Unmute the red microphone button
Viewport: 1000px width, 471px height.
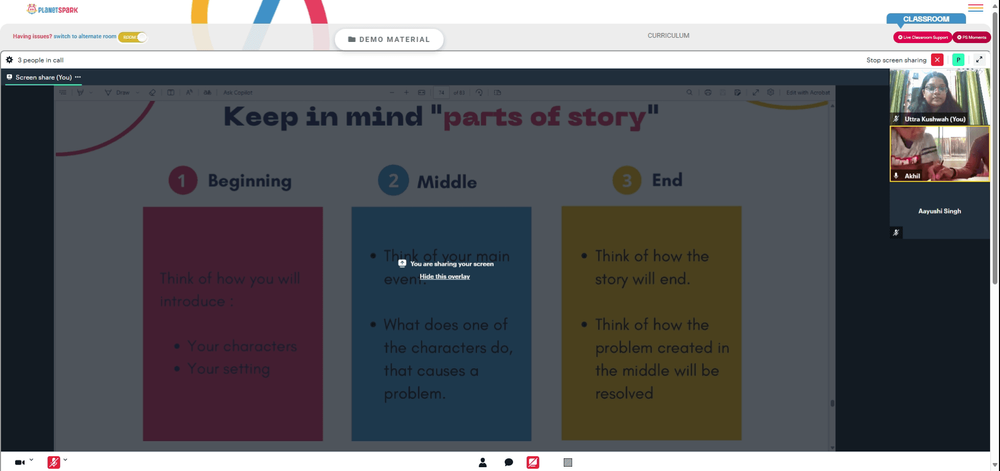pos(54,462)
